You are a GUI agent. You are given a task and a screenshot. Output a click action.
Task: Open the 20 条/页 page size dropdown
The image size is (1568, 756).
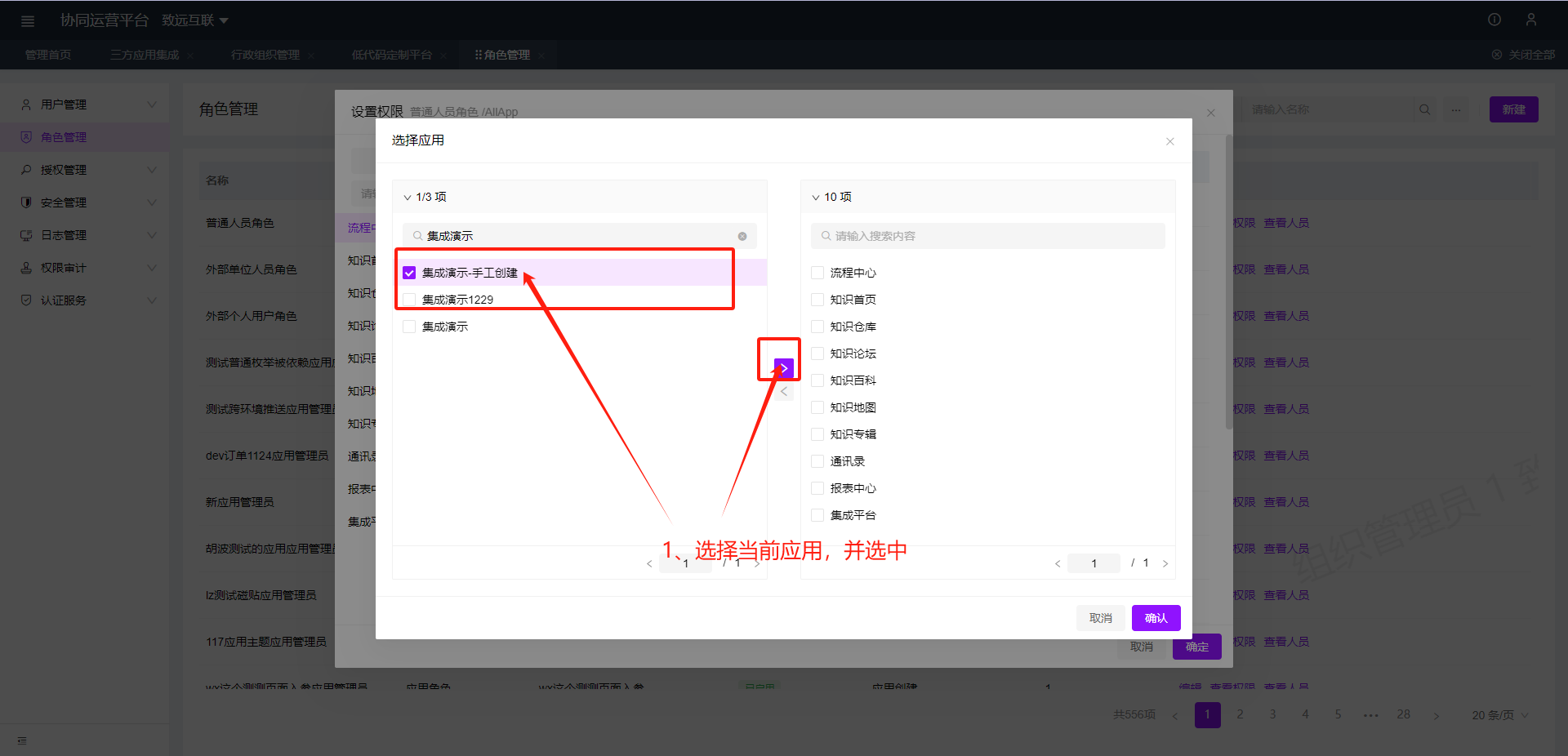pyautogui.click(x=1500, y=715)
